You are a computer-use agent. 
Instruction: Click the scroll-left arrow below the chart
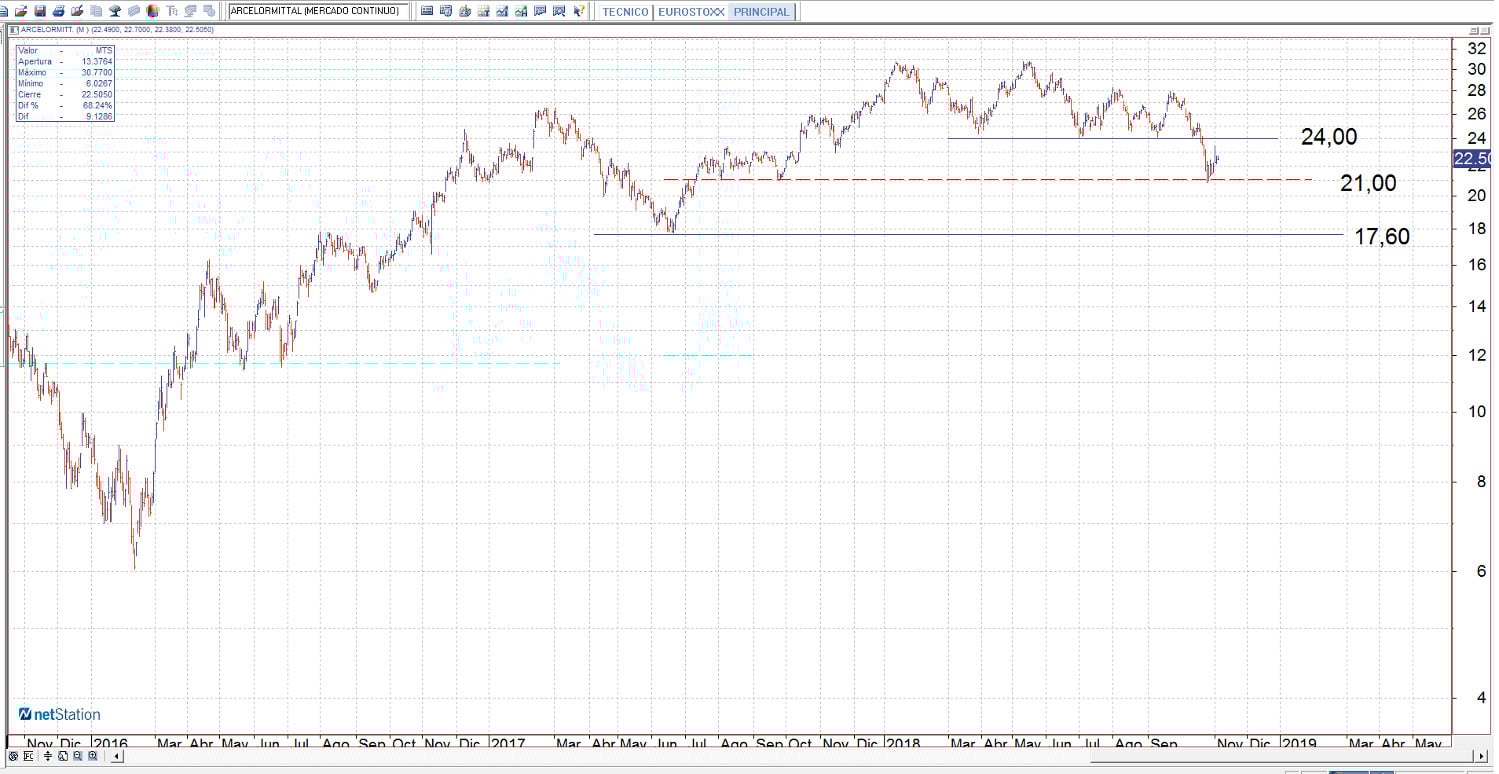(x=117, y=756)
